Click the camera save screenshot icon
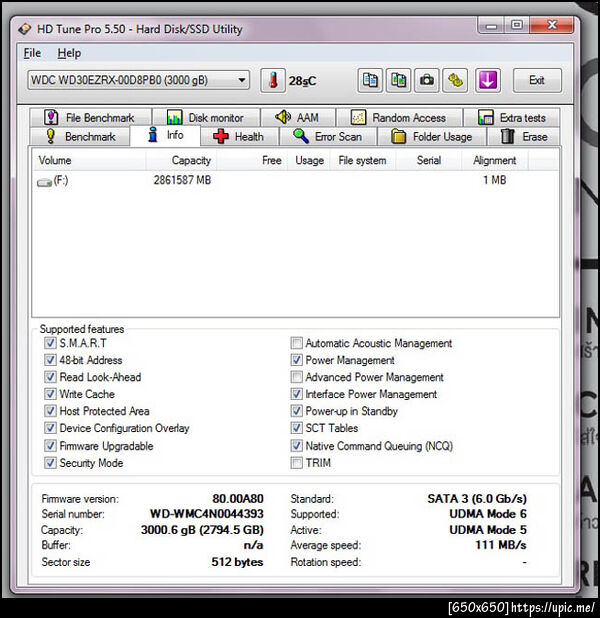This screenshot has width=600, height=618. [x=427, y=80]
